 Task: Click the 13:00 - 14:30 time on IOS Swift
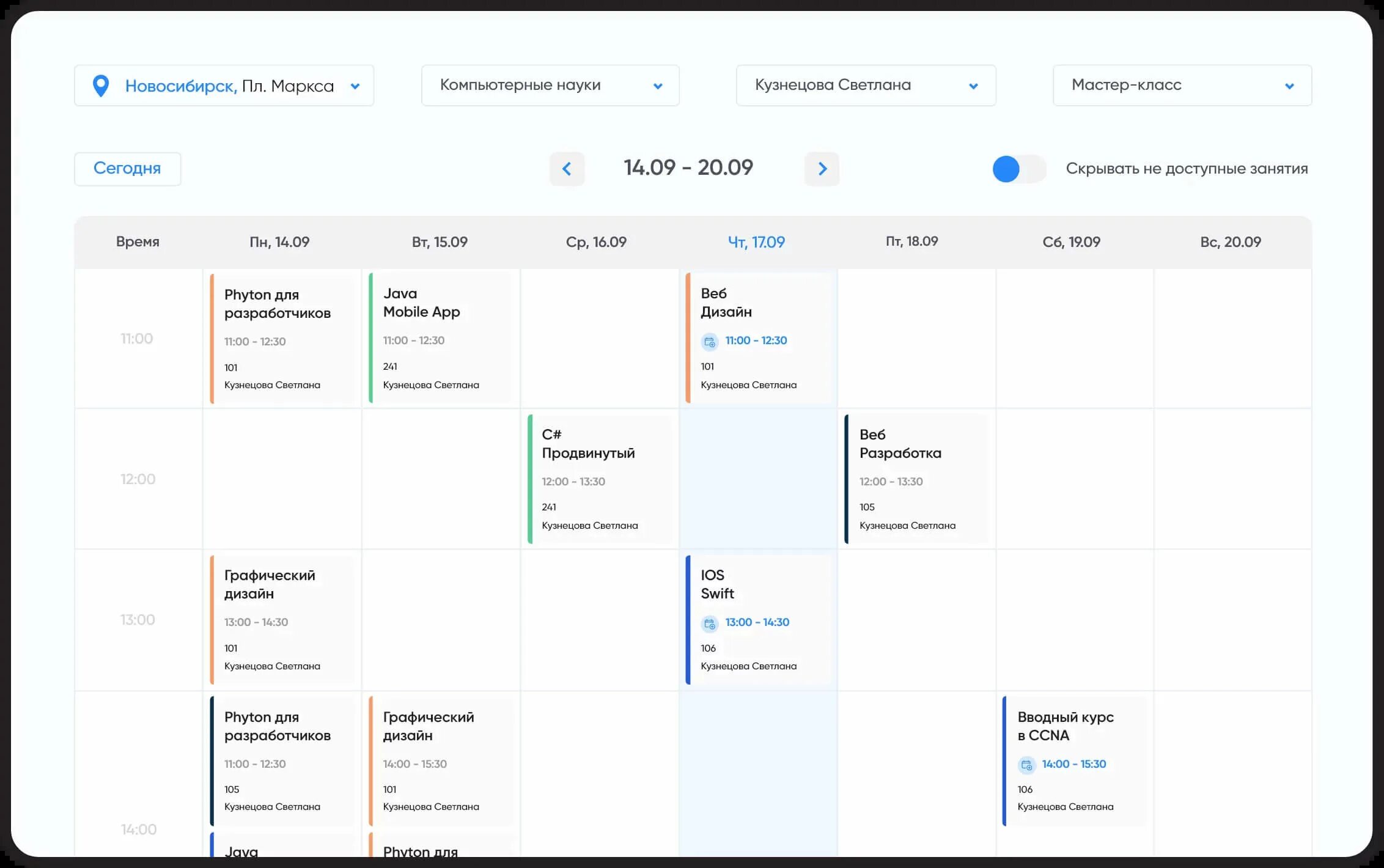click(757, 622)
